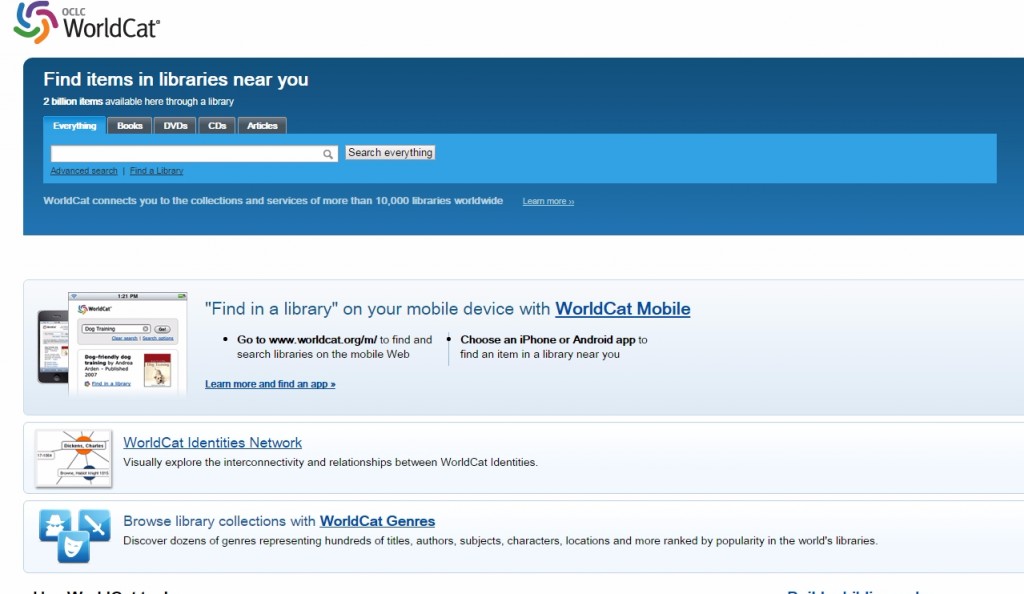Open the Identities Network diagram thumbnail

point(74,458)
